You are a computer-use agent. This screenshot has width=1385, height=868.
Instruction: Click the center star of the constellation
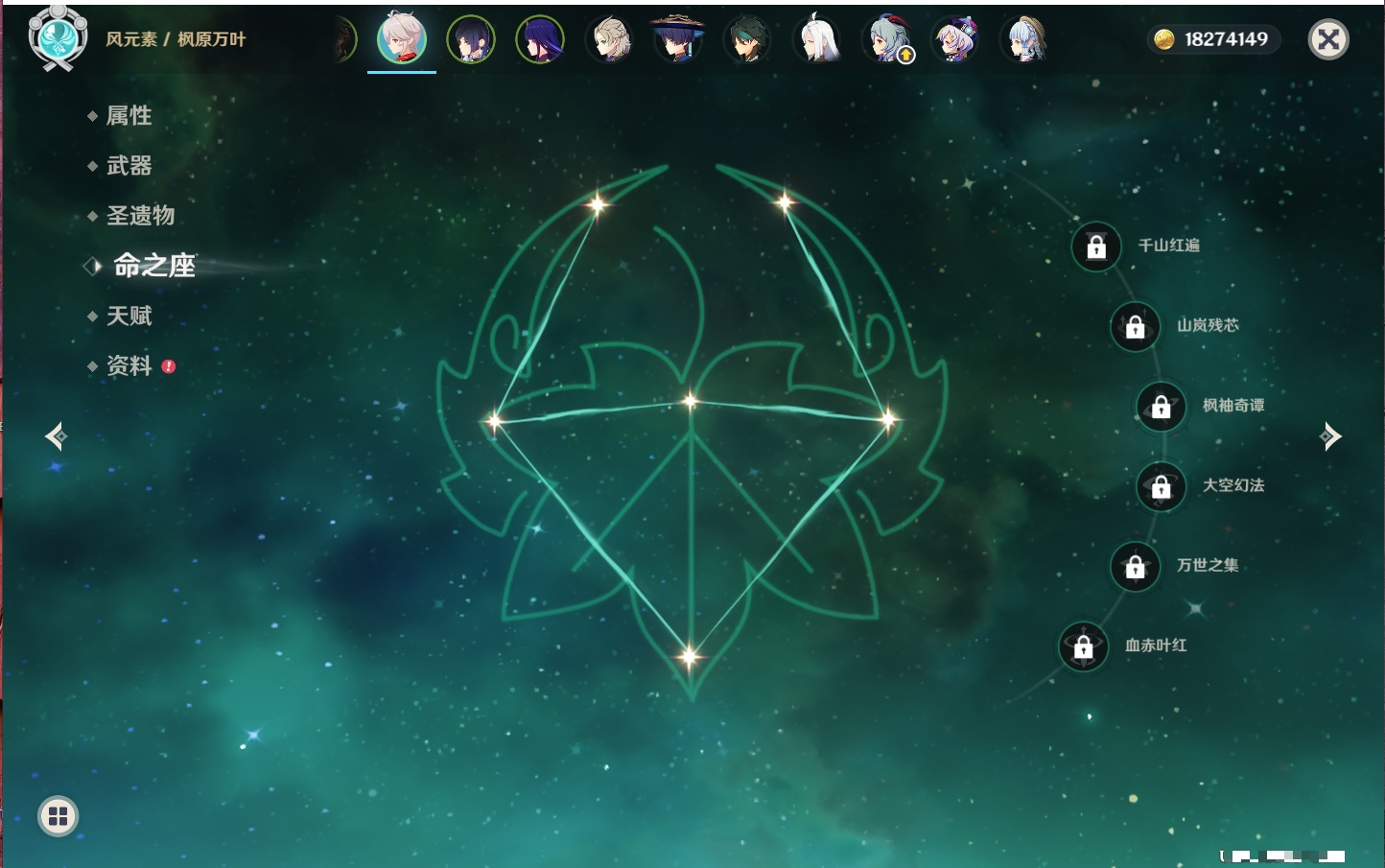point(691,401)
